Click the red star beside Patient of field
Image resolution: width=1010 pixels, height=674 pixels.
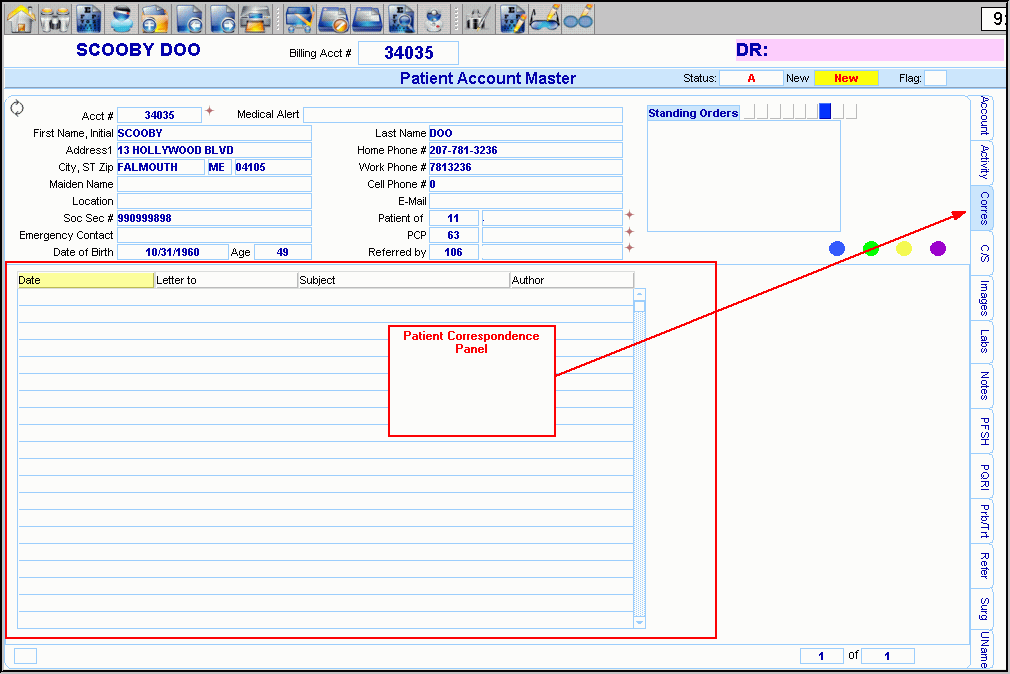pos(630,214)
